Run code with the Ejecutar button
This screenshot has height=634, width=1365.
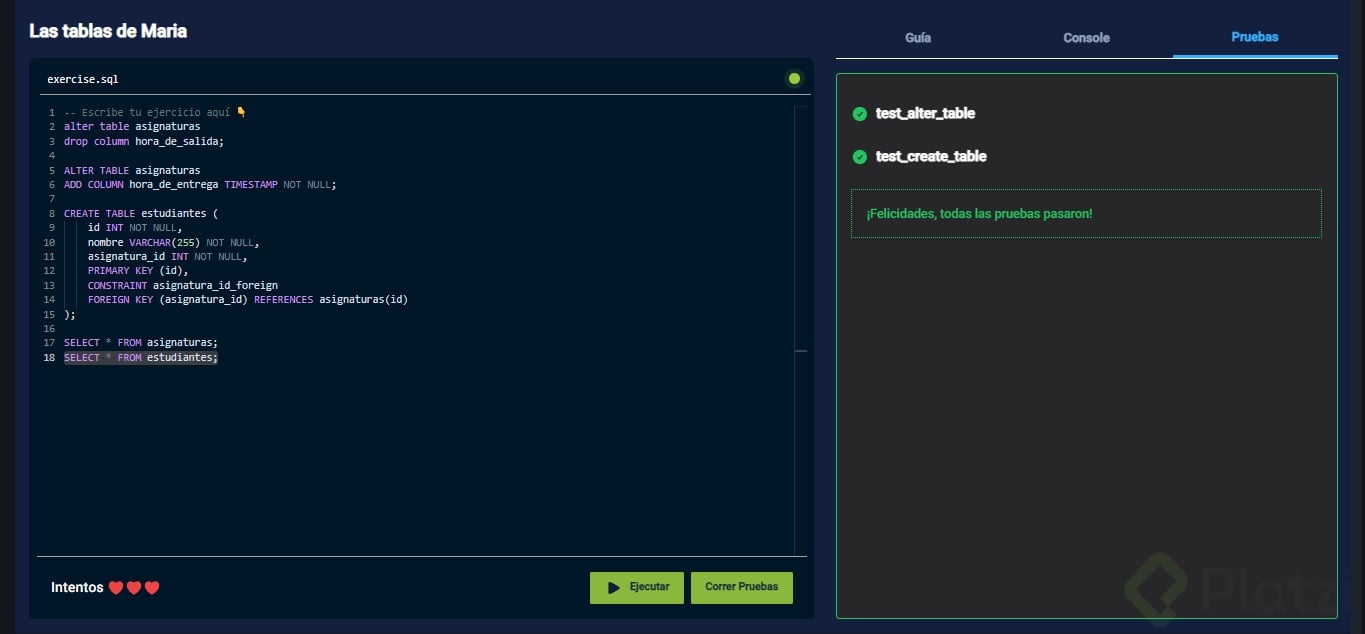coord(637,587)
